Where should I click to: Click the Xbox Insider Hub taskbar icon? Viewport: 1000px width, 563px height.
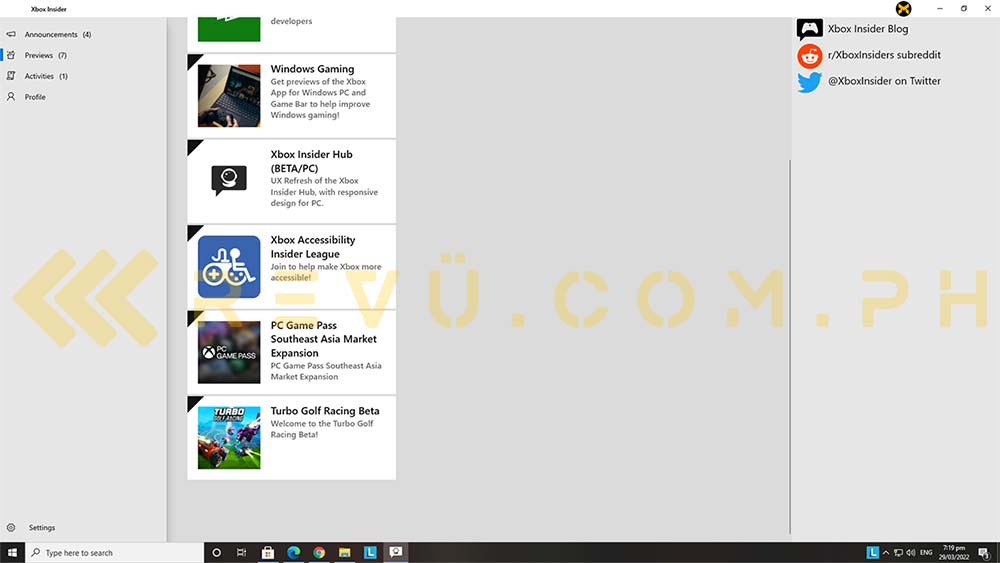pyautogui.click(x=395, y=552)
